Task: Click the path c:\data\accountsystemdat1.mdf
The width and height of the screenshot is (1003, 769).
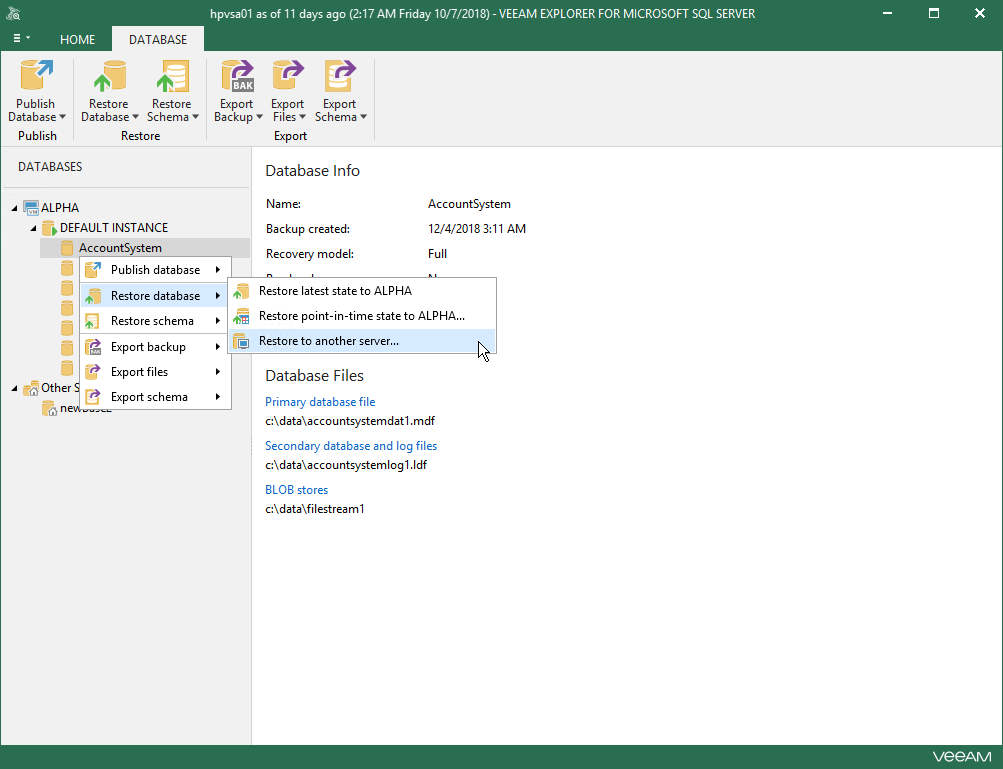Action: (350, 421)
